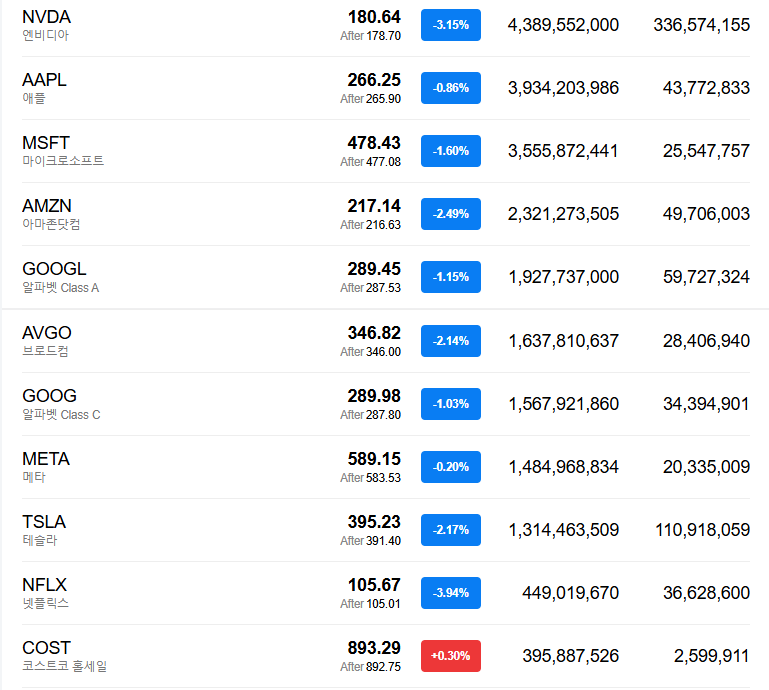Select the TSLA price 395.23
The image size is (769, 690).
point(374,522)
